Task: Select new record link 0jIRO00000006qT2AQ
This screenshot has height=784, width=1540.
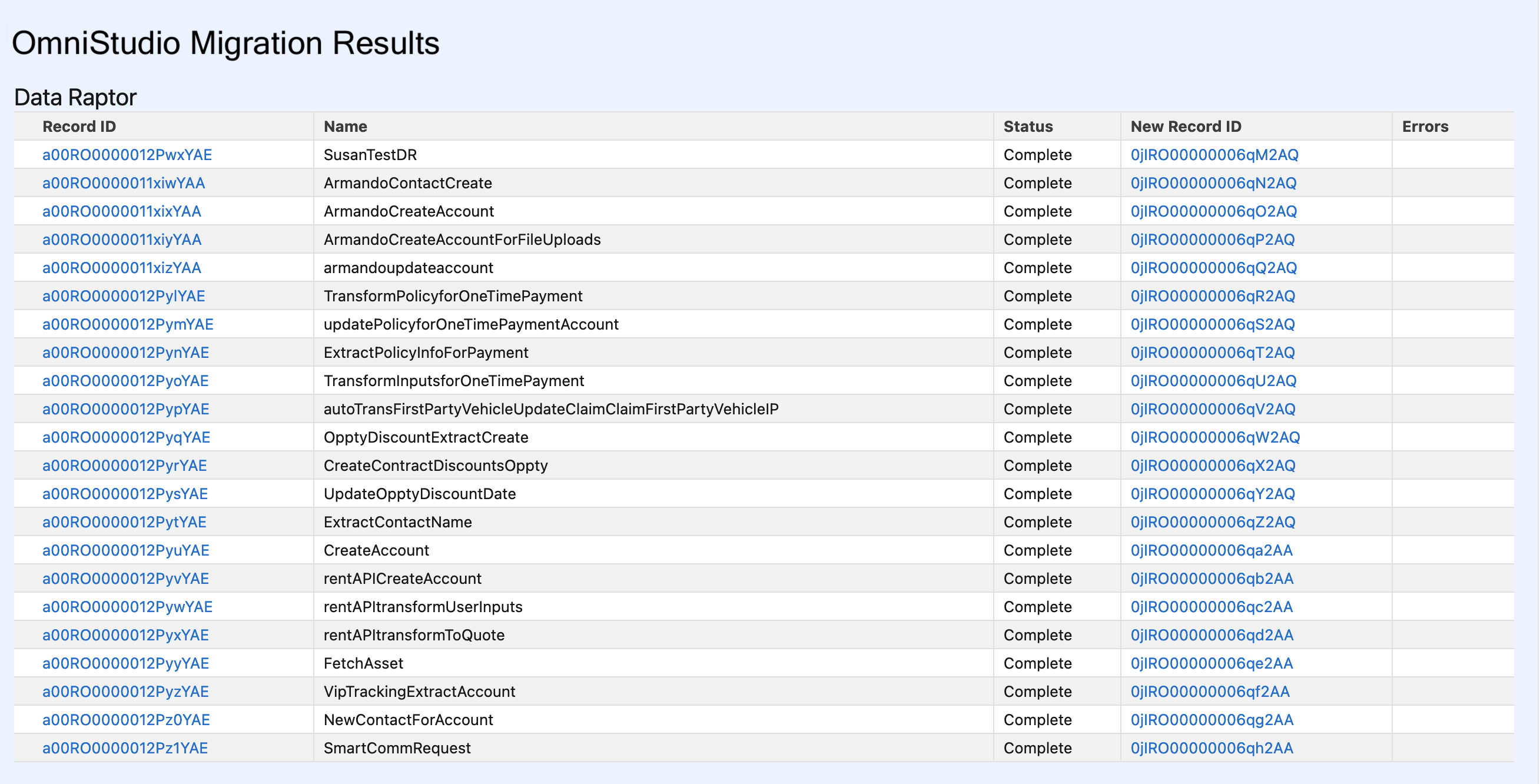Action: (x=1212, y=353)
